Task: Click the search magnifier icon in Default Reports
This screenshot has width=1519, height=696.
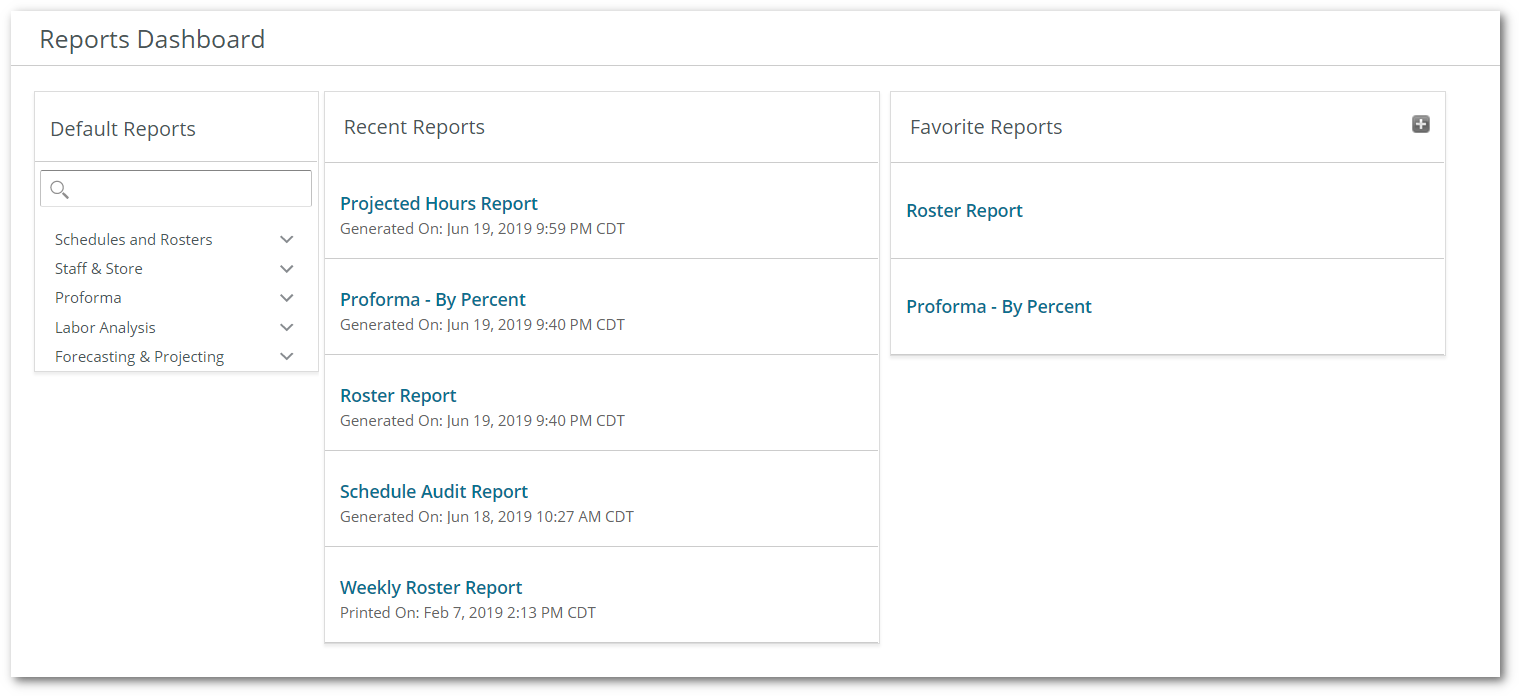Action: point(59,189)
